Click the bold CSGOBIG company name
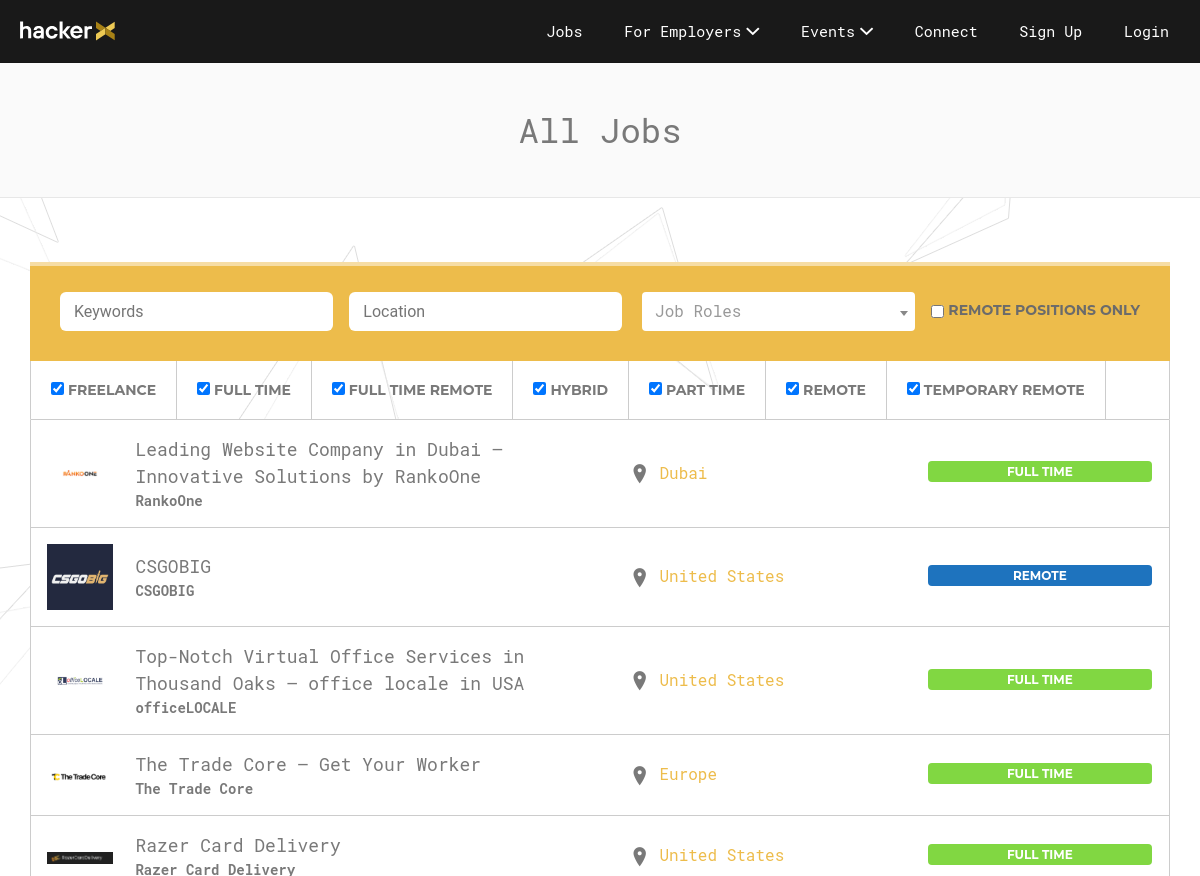The height and width of the screenshot is (876, 1200). click(x=165, y=591)
